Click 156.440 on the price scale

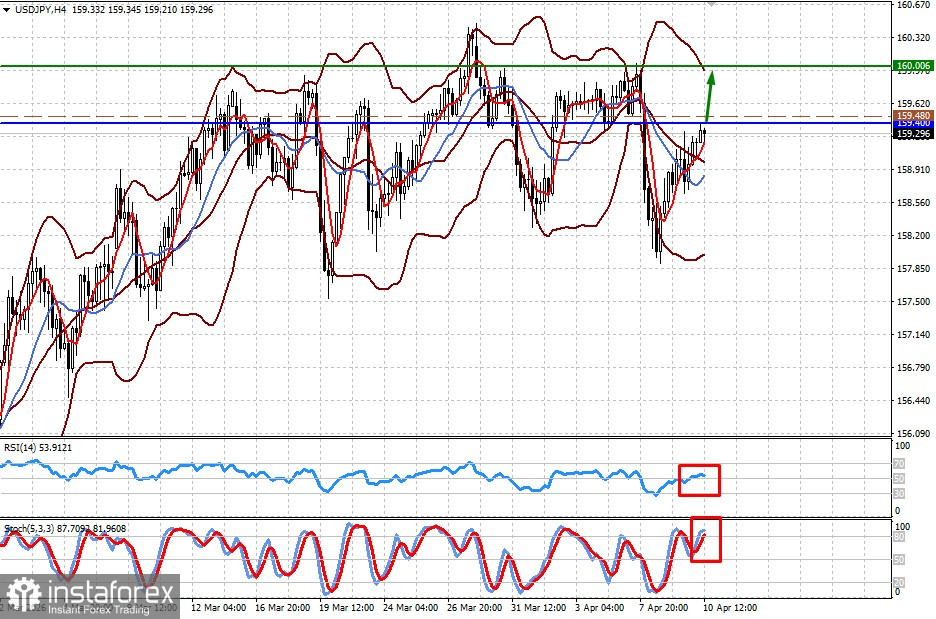913,401
